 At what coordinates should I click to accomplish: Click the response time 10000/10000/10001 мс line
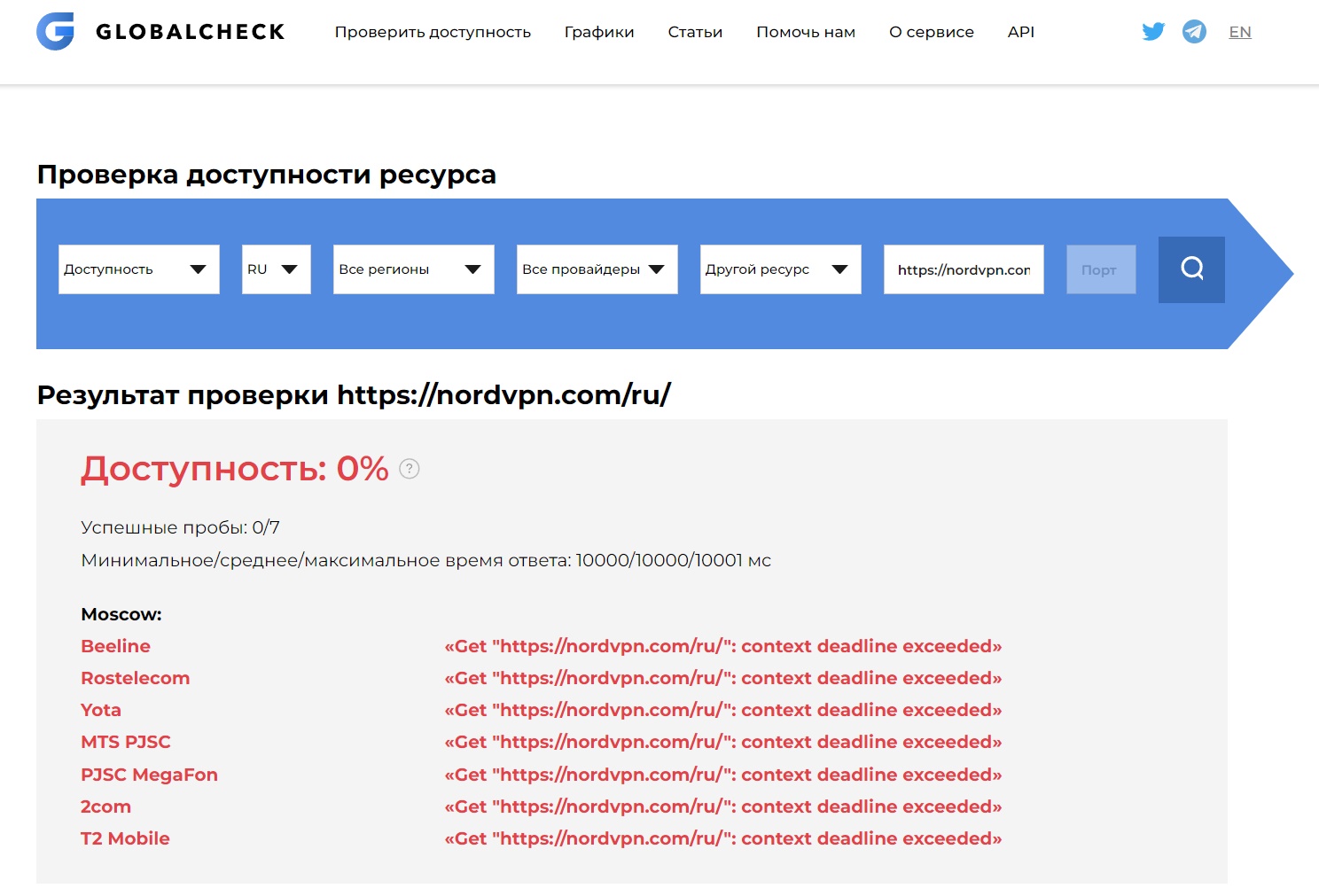425,560
